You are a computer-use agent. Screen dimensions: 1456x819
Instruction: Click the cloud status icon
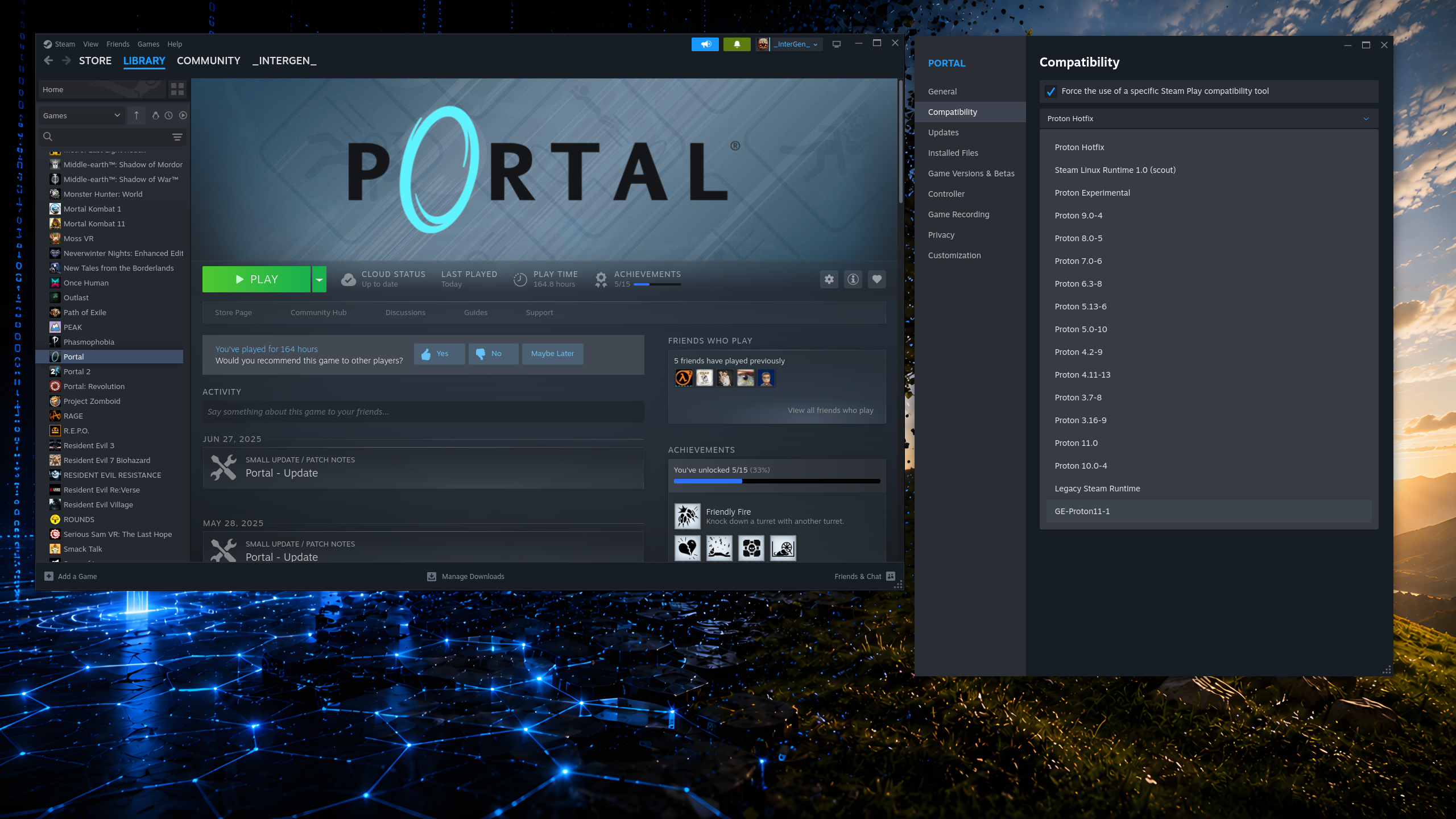(348, 279)
